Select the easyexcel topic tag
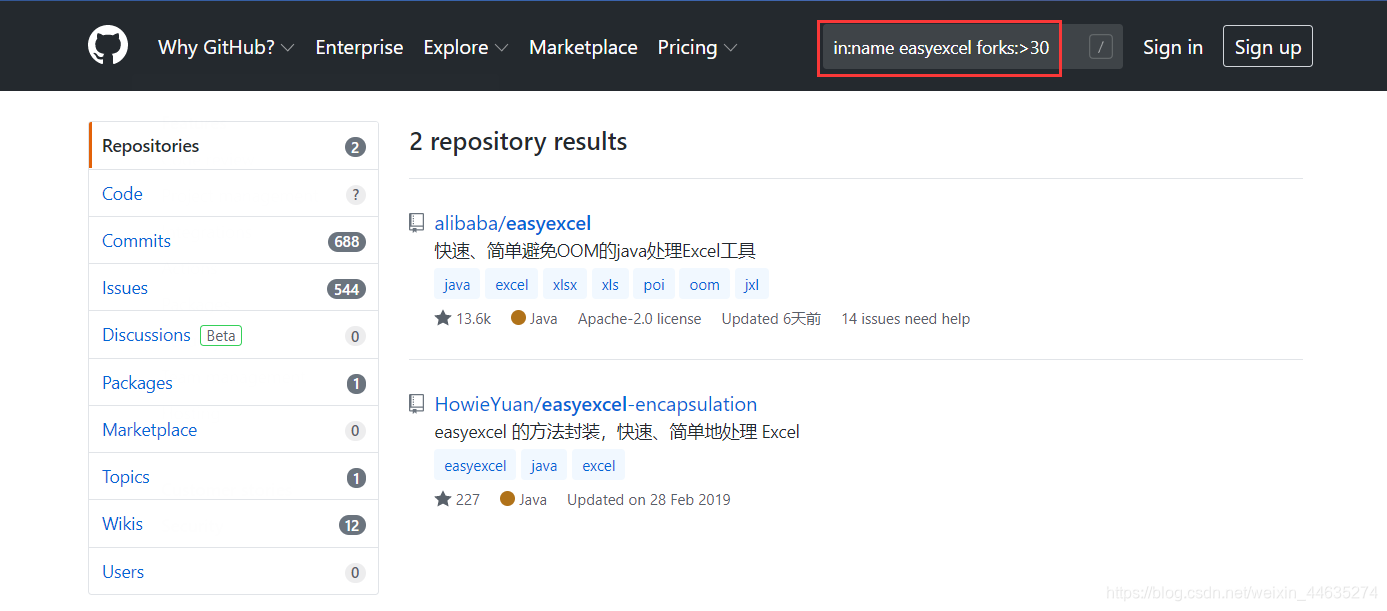 point(475,465)
